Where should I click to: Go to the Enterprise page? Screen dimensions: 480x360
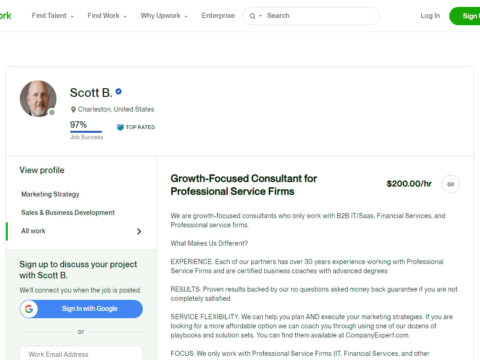pyautogui.click(x=218, y=16)
